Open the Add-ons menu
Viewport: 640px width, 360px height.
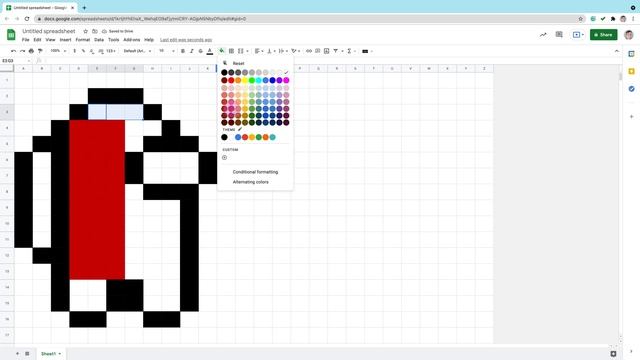pos(131,40)
